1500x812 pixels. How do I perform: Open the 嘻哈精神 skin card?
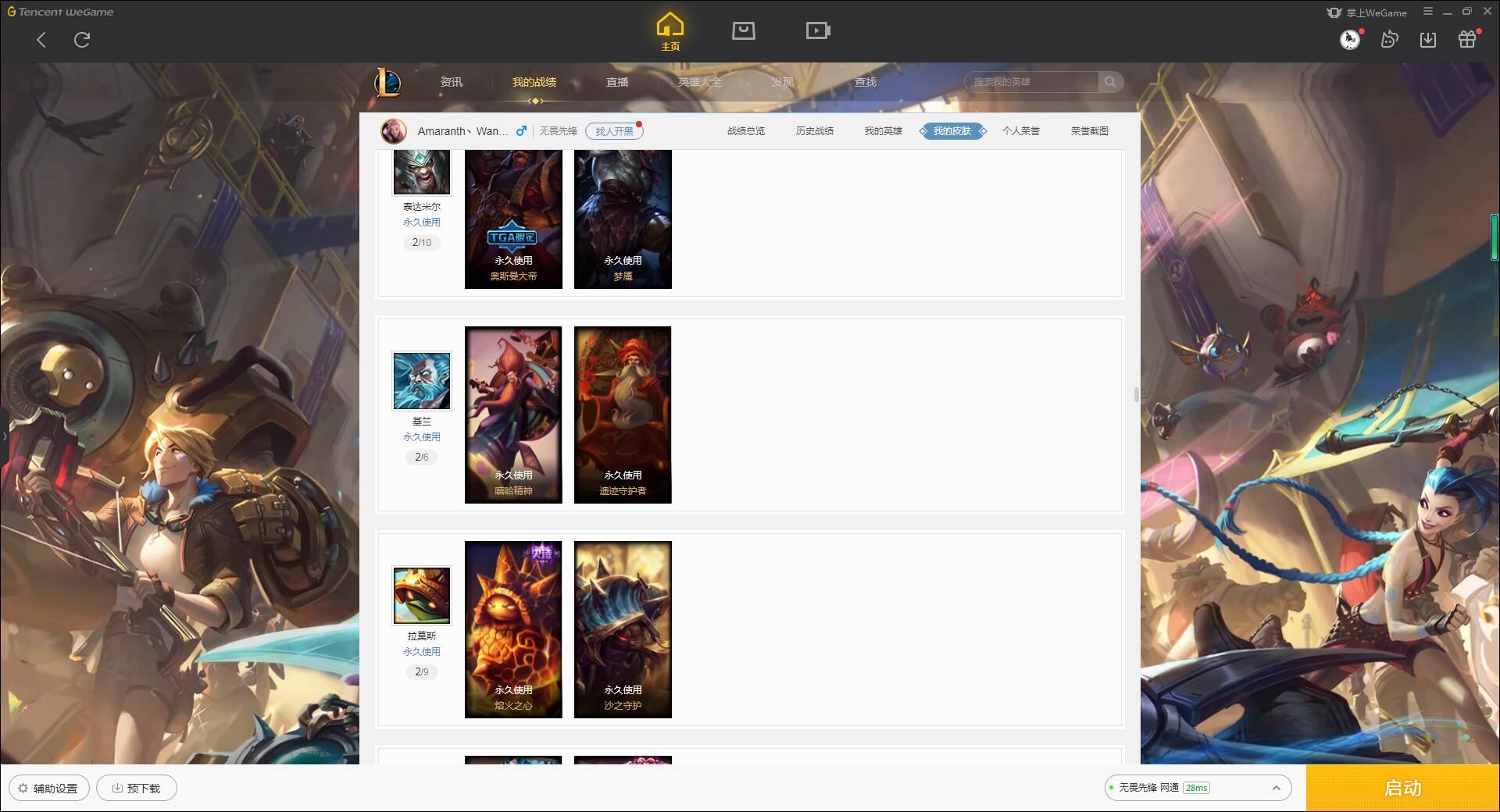513,415
